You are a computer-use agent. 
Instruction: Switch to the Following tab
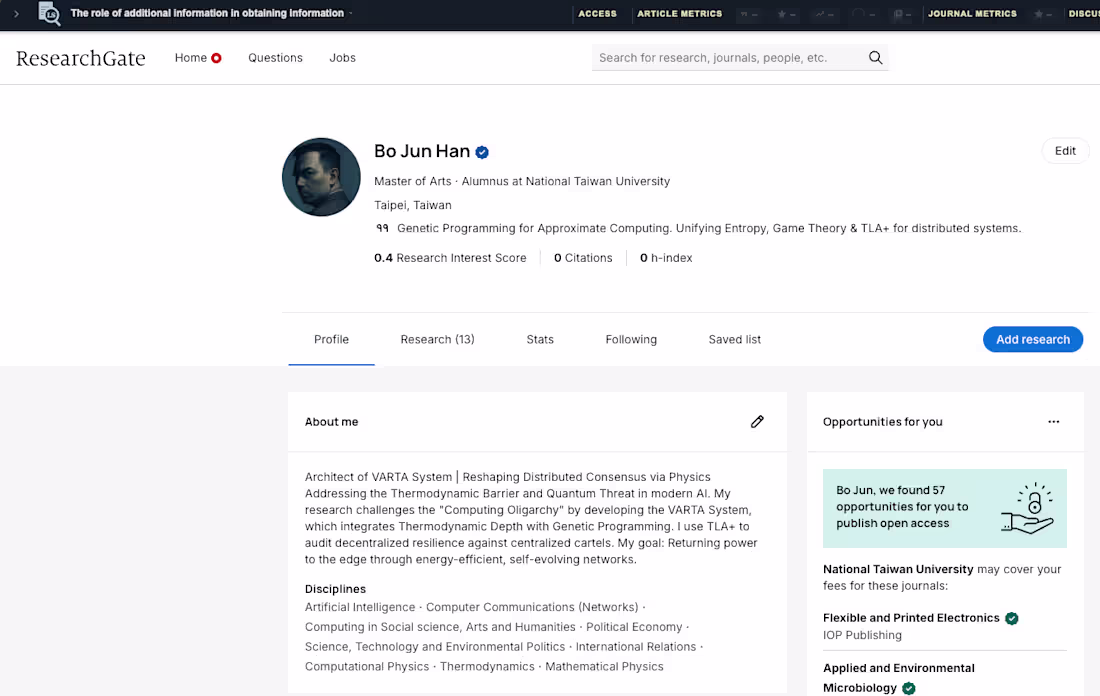coord(631,340)
